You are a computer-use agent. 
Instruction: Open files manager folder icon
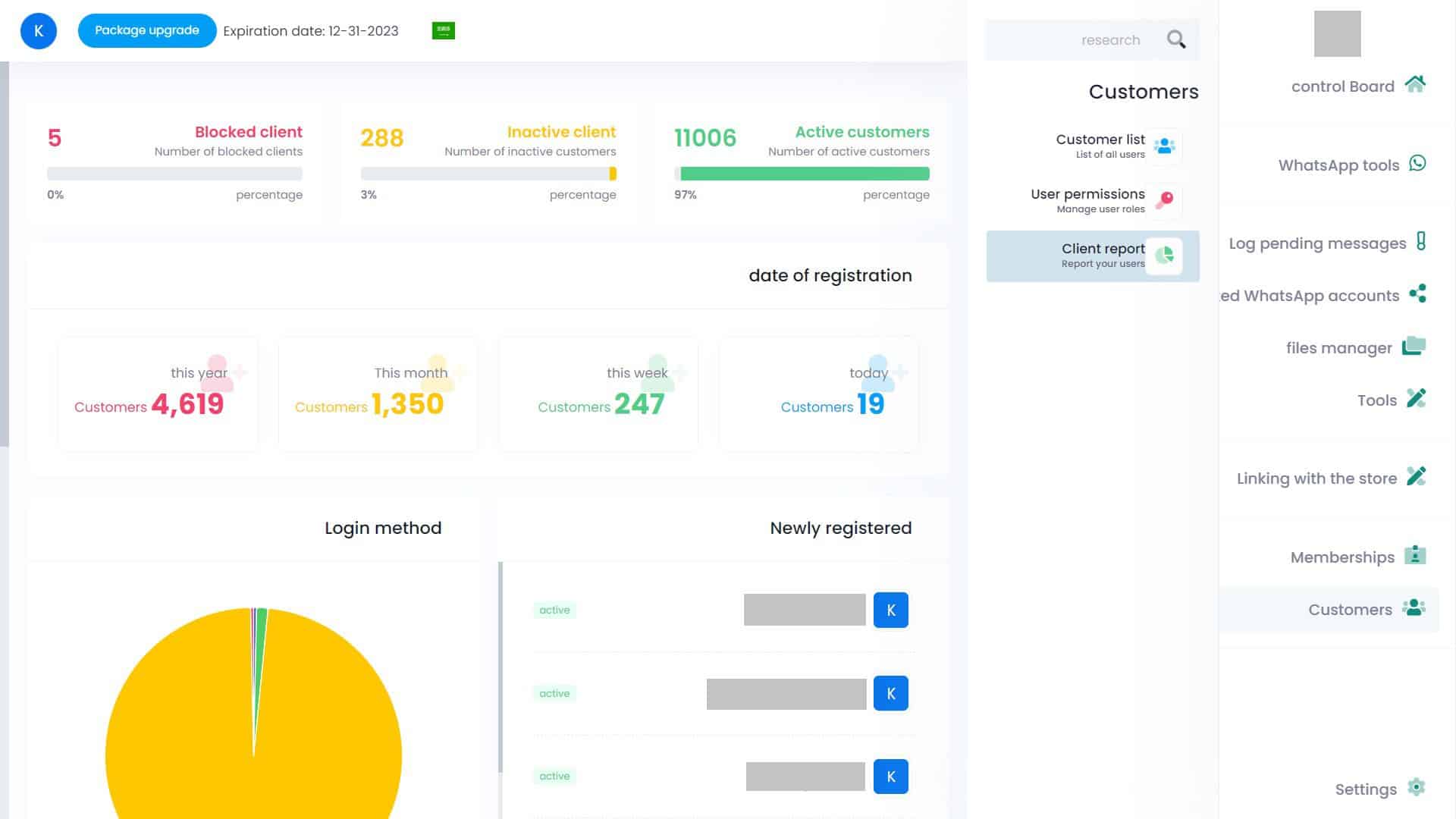point(1414,346)
